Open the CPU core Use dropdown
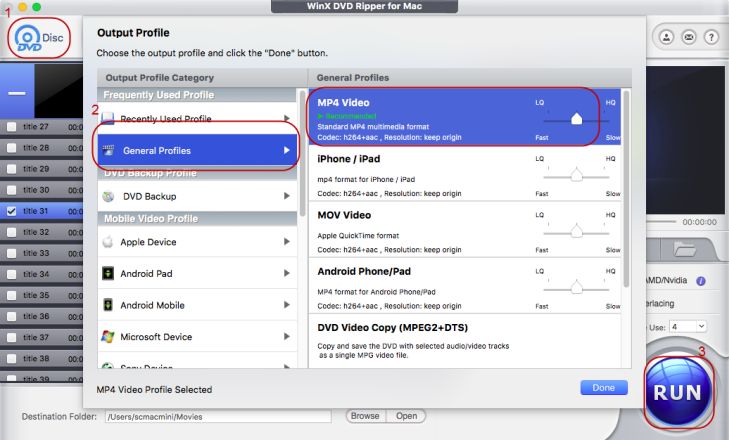729x440 pixels. click(x=688, y=327)
